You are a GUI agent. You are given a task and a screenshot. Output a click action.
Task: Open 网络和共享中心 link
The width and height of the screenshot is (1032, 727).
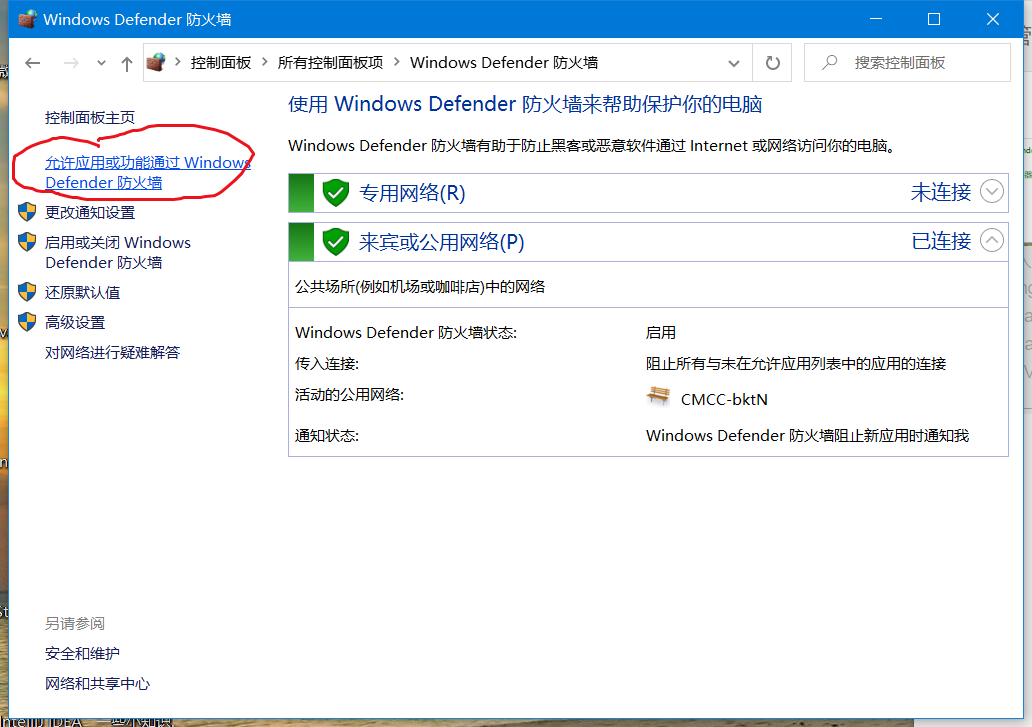coord(97,684)
